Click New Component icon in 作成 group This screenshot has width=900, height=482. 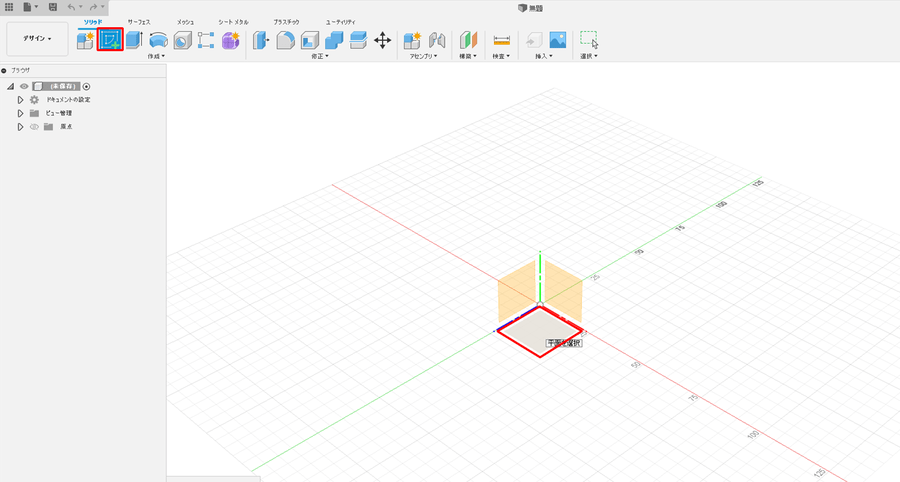pyautogui.click(x=85, y=40)
